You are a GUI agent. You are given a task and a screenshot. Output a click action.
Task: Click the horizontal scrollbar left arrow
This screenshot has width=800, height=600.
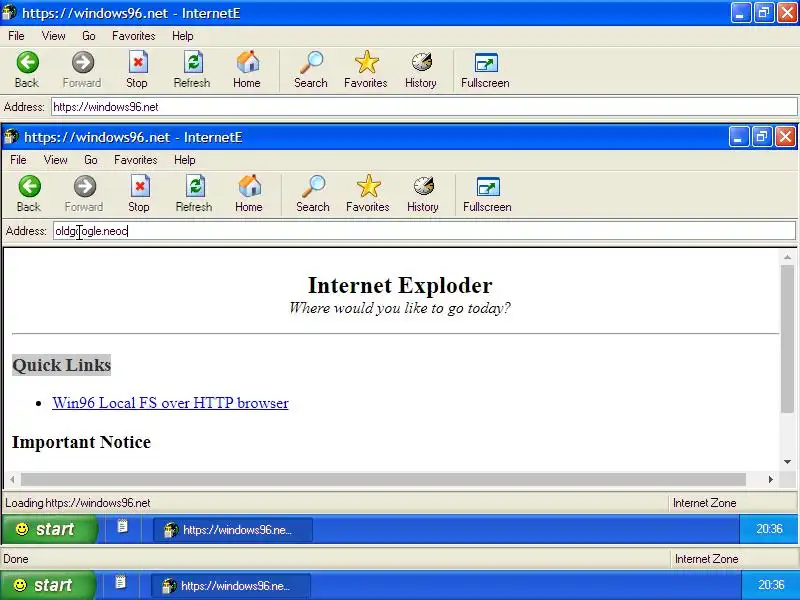pyautogui.click(x=12, y=479)
